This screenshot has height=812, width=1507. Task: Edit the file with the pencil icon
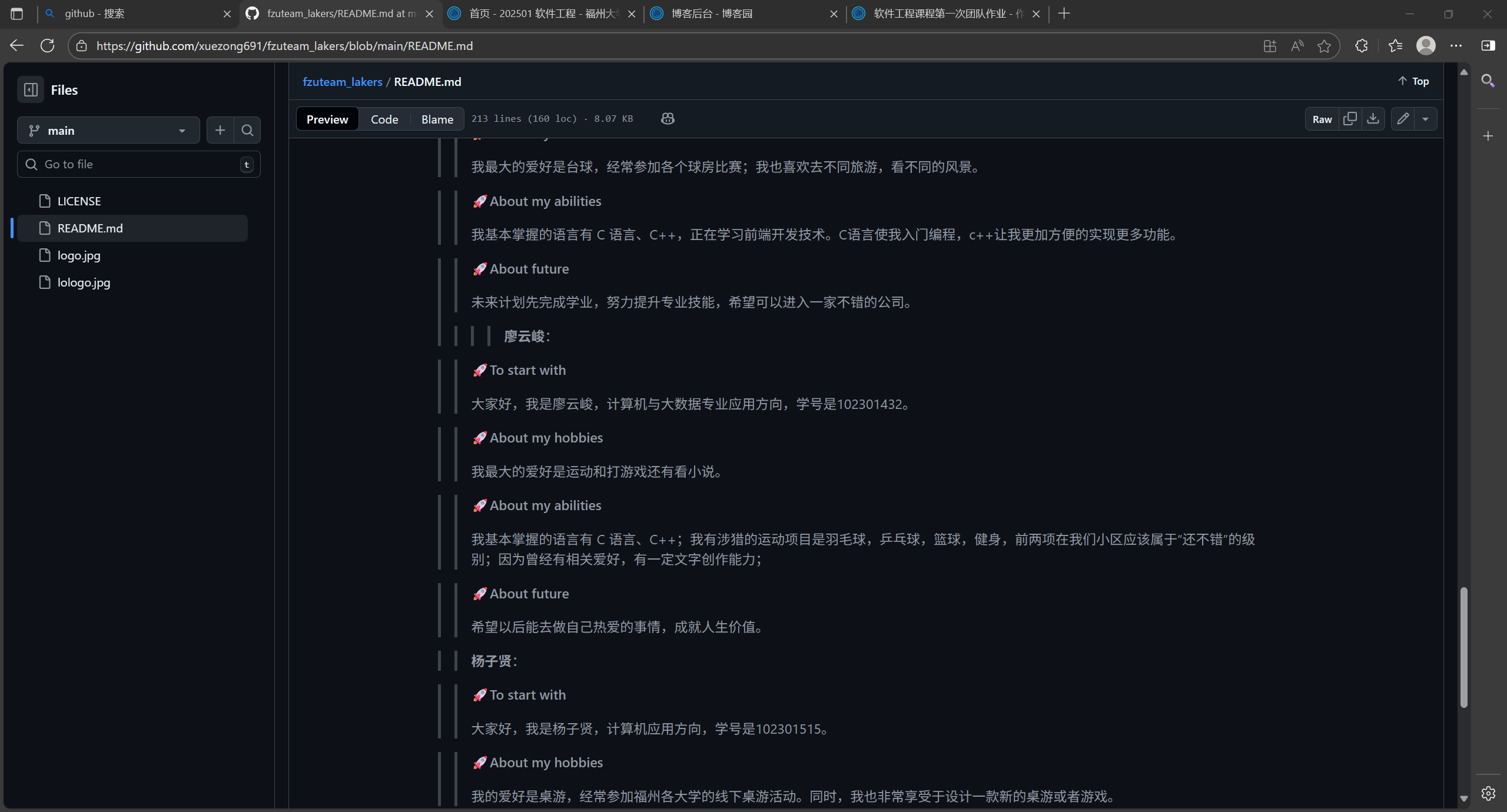point(1403,118)
